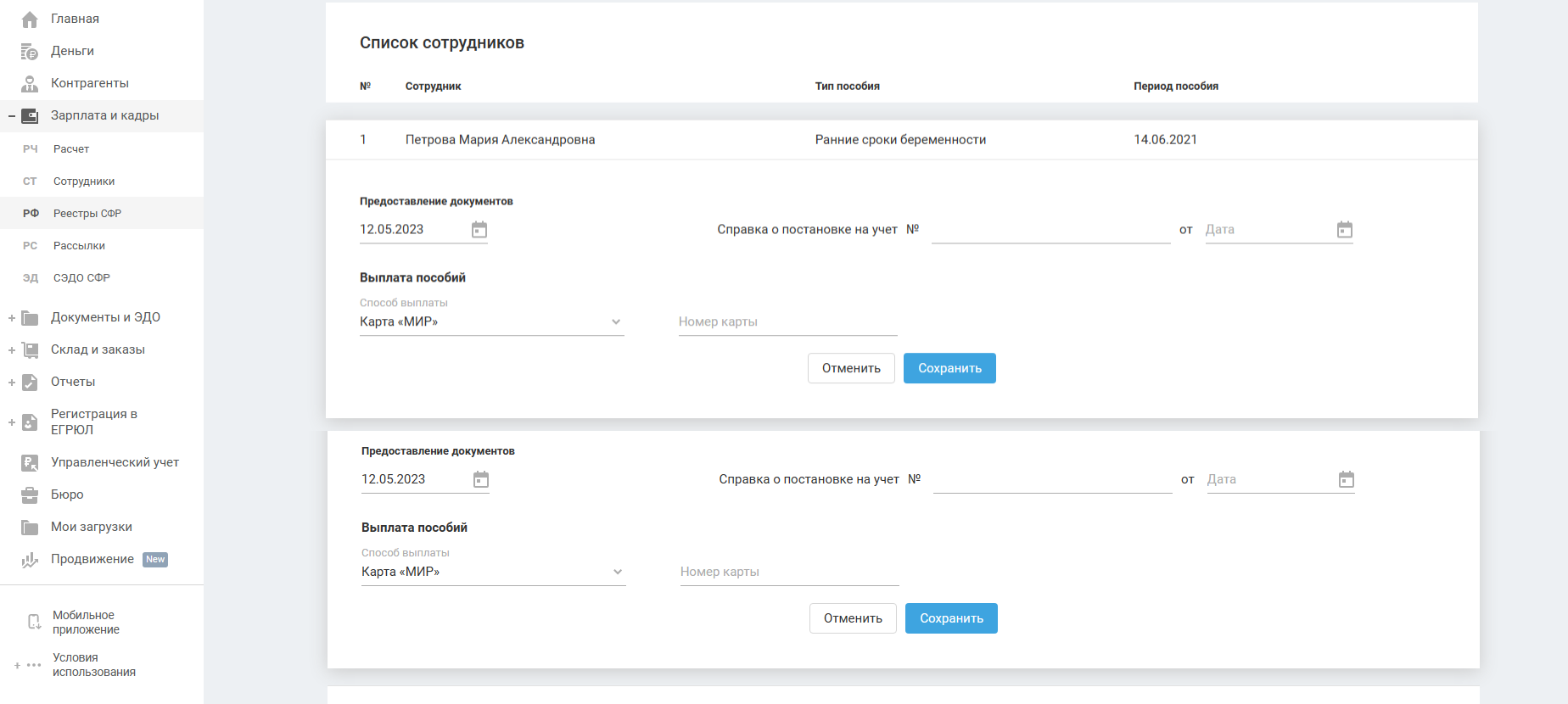Open calendar for 12.05.2023 in lower form
The height and width of the screenshot is (704, 1568).
481,480
